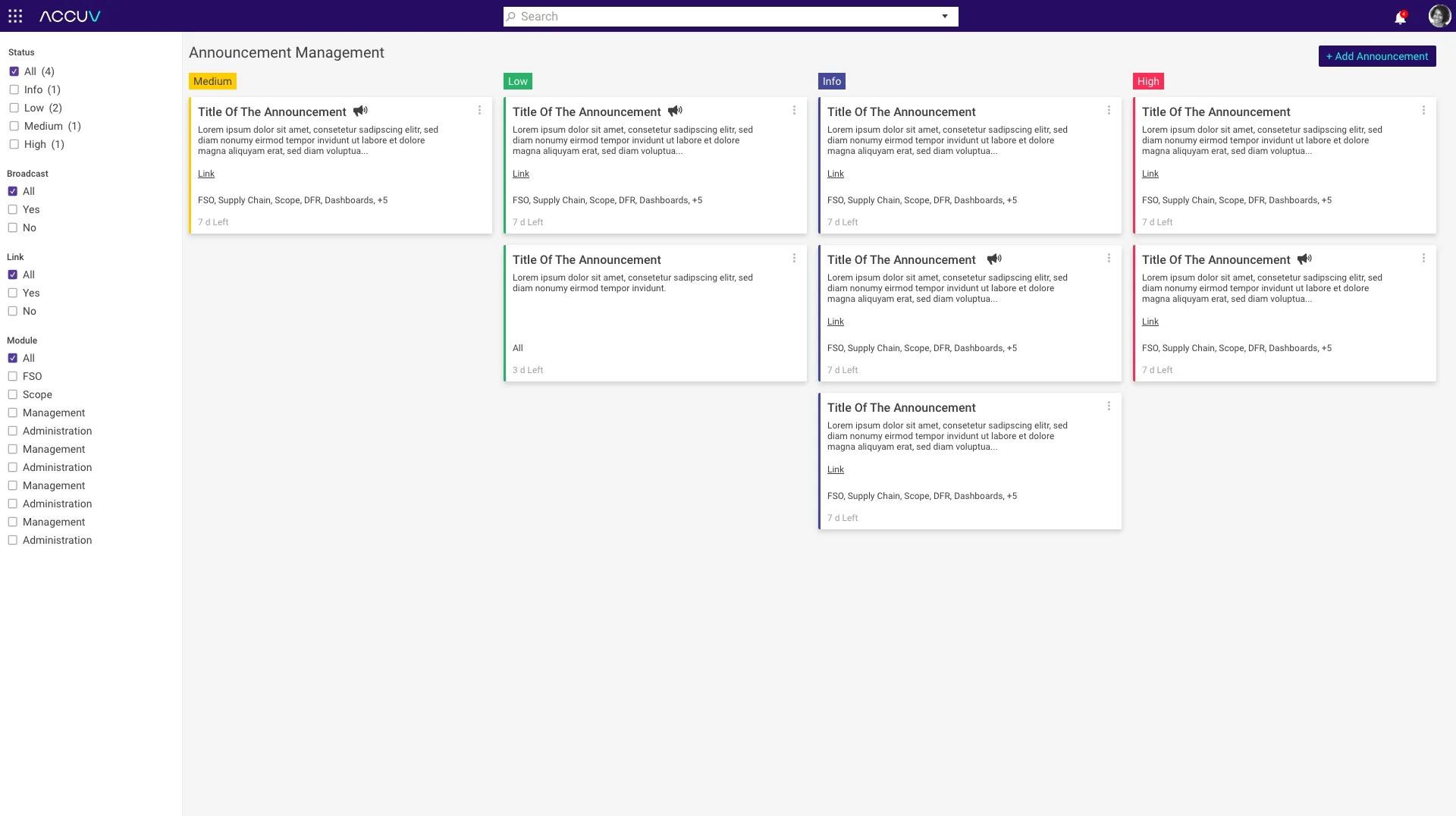
Task: Click the ACCUV logo
Action: [x=70, y=16]
